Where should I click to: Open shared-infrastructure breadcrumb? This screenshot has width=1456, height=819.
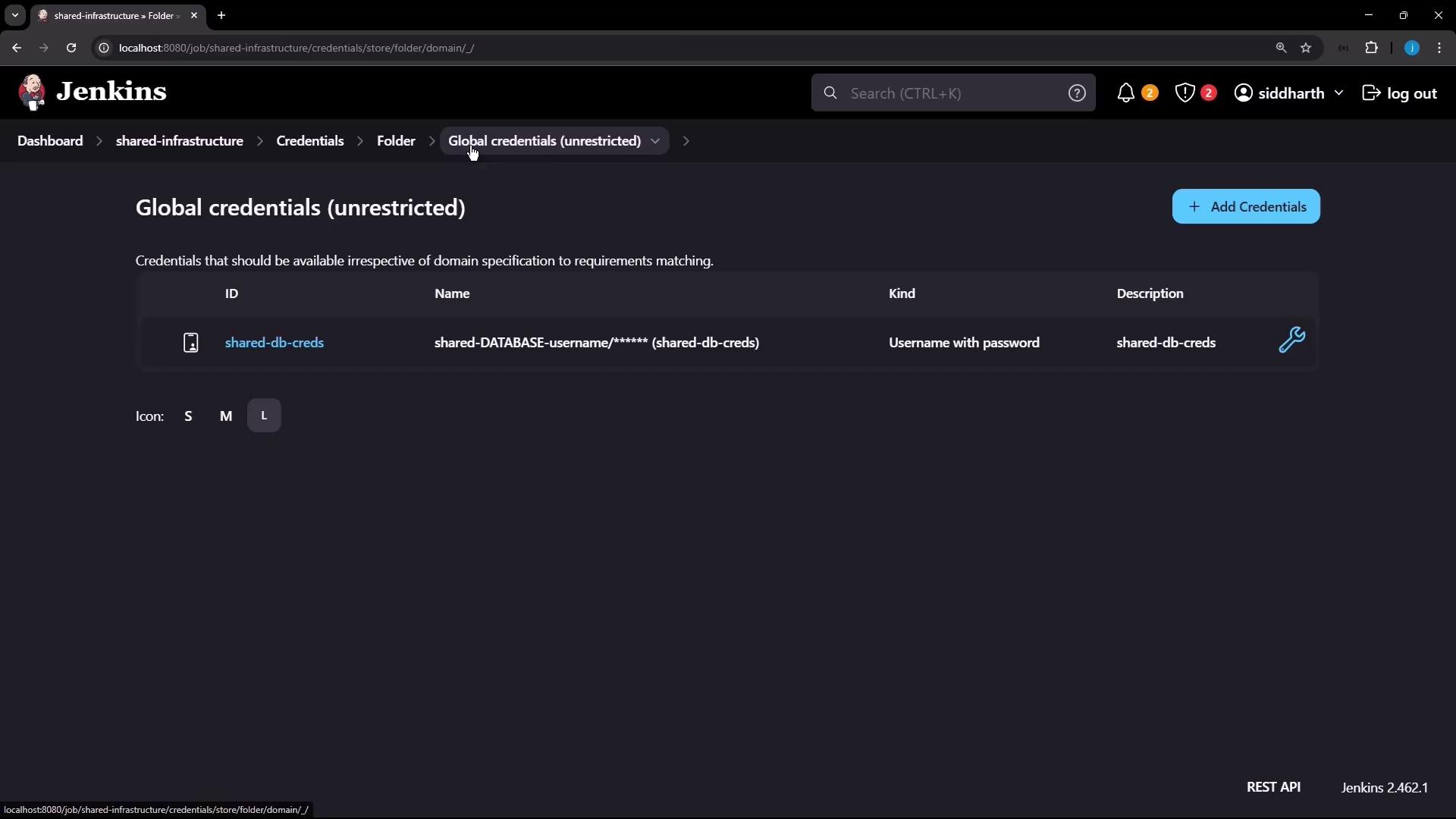pos(180,141)
